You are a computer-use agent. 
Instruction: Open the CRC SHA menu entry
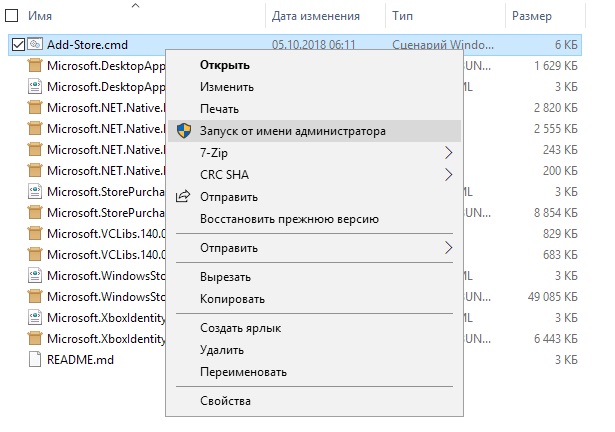click(x=314, y=175)
